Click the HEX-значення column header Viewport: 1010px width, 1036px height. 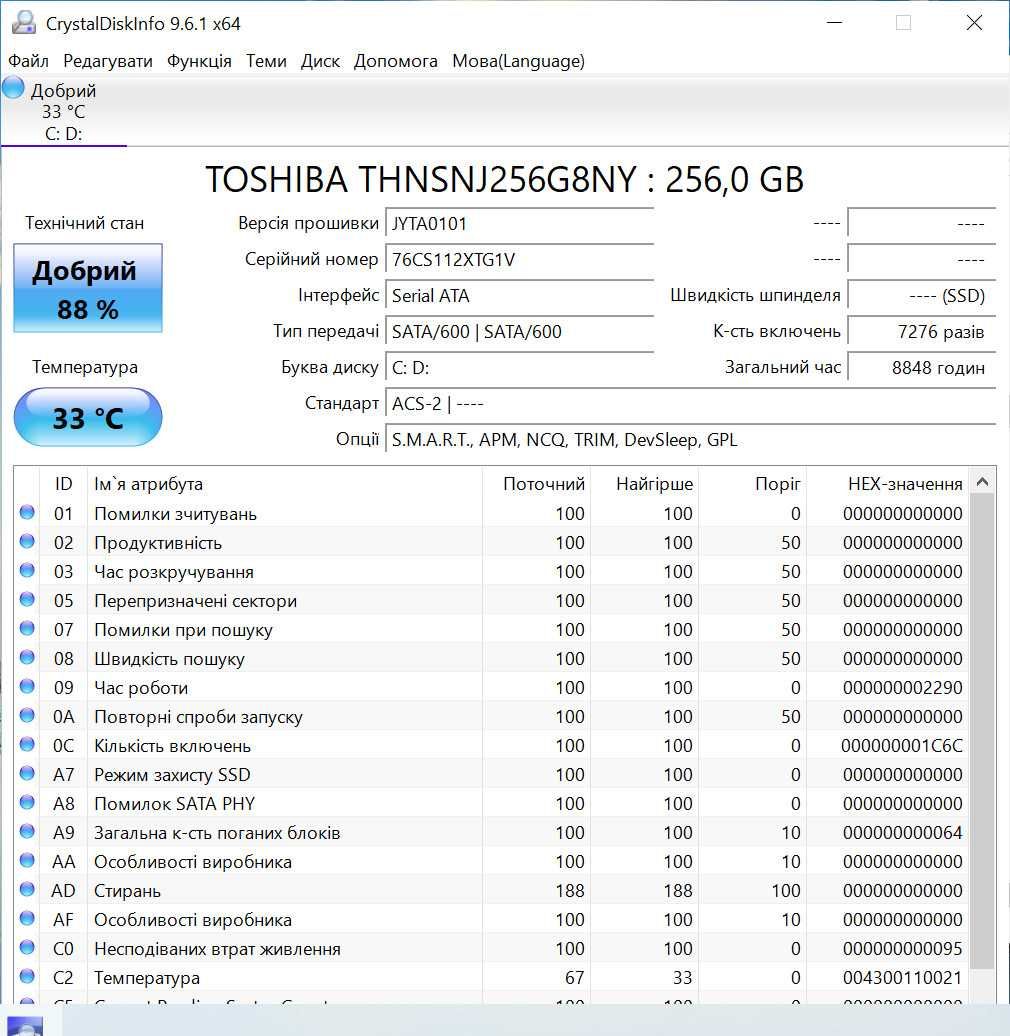point(888,484)
